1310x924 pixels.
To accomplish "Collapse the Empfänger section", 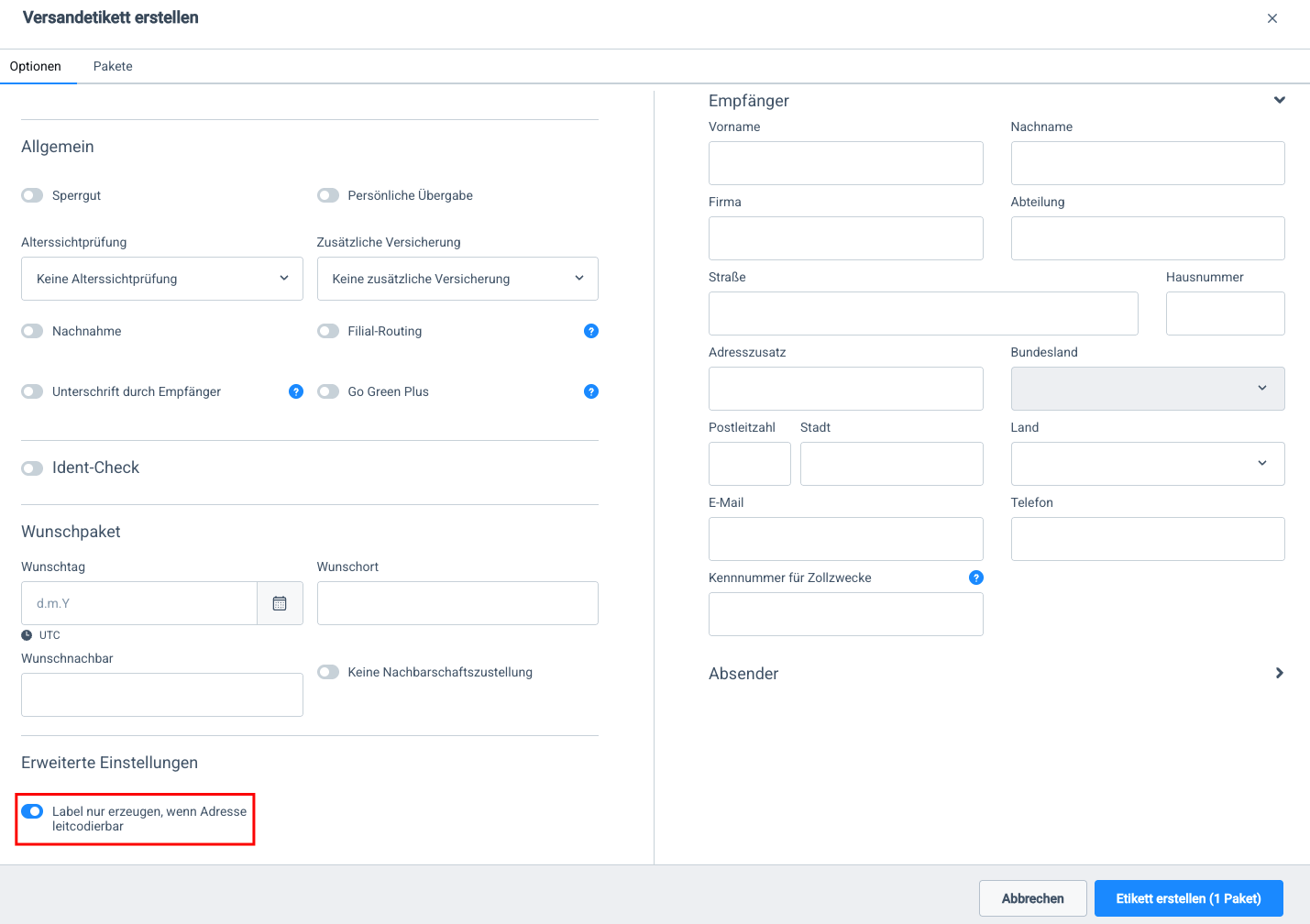I will click(1279, 101).
